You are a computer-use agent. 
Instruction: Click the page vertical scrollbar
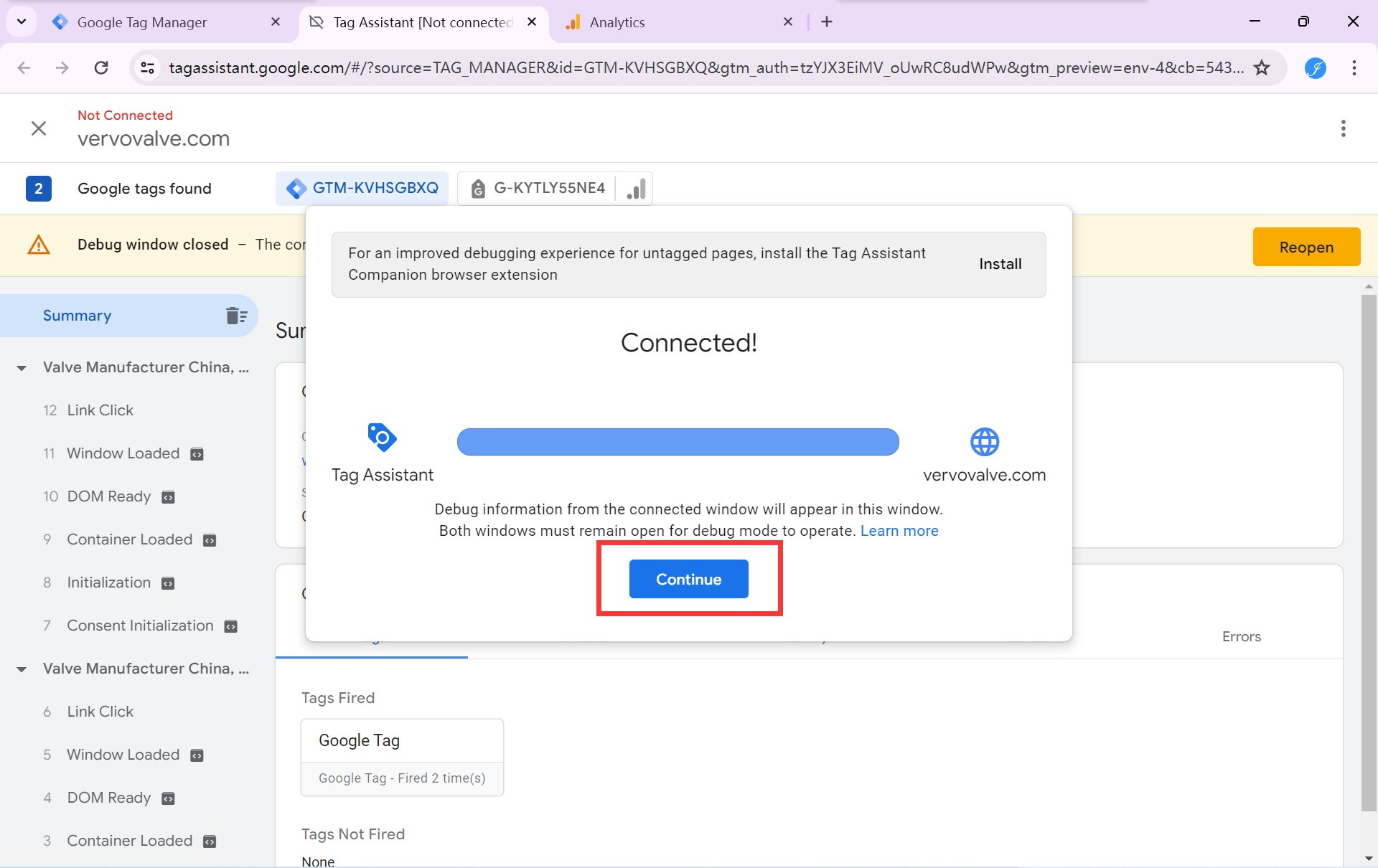click(1369, 552)
